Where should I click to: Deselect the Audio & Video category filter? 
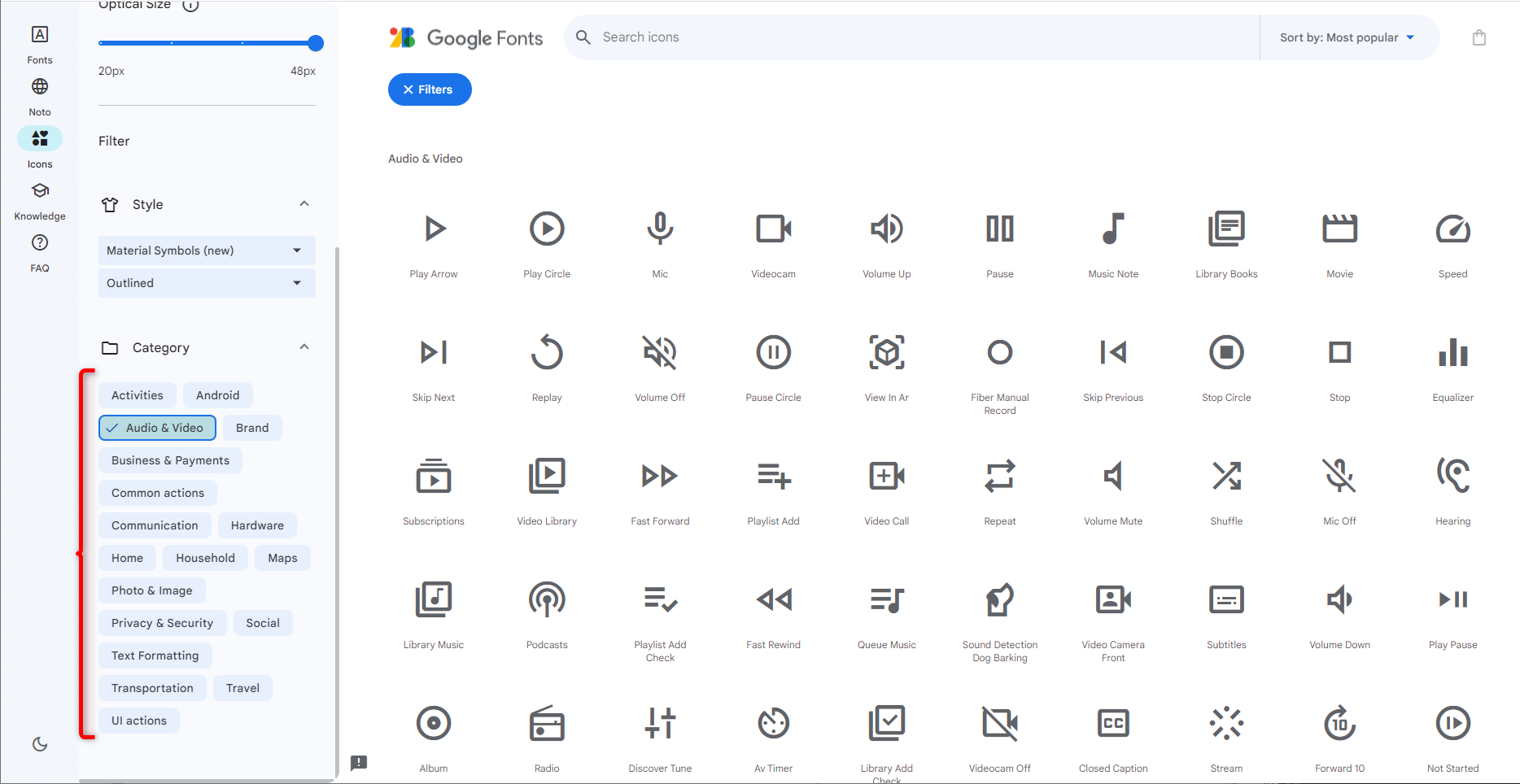tap(156, 427)
